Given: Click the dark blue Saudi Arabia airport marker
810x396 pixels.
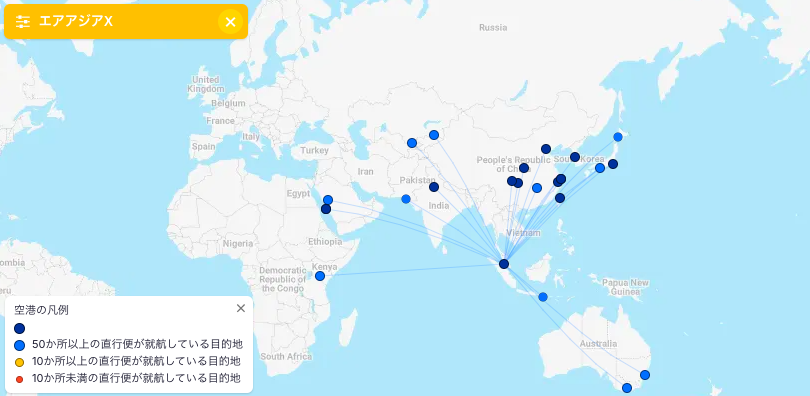Looking at the screenshot, I should tap(326, 209).
